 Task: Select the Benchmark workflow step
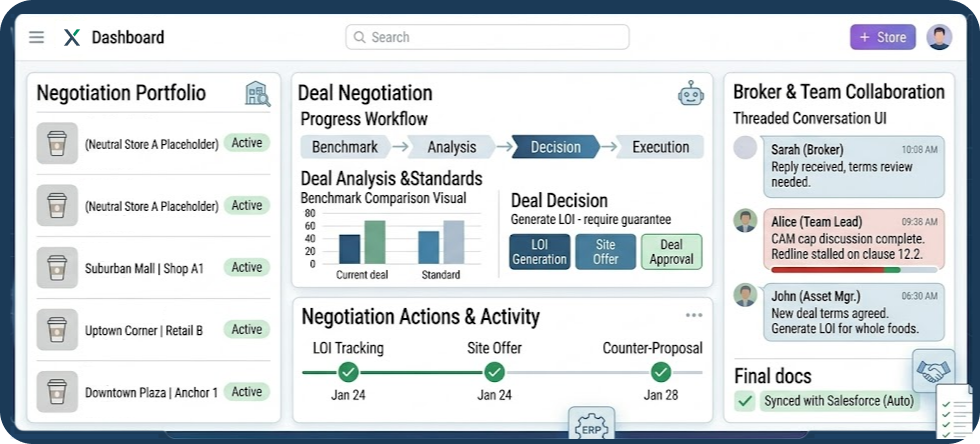(345, 147)
